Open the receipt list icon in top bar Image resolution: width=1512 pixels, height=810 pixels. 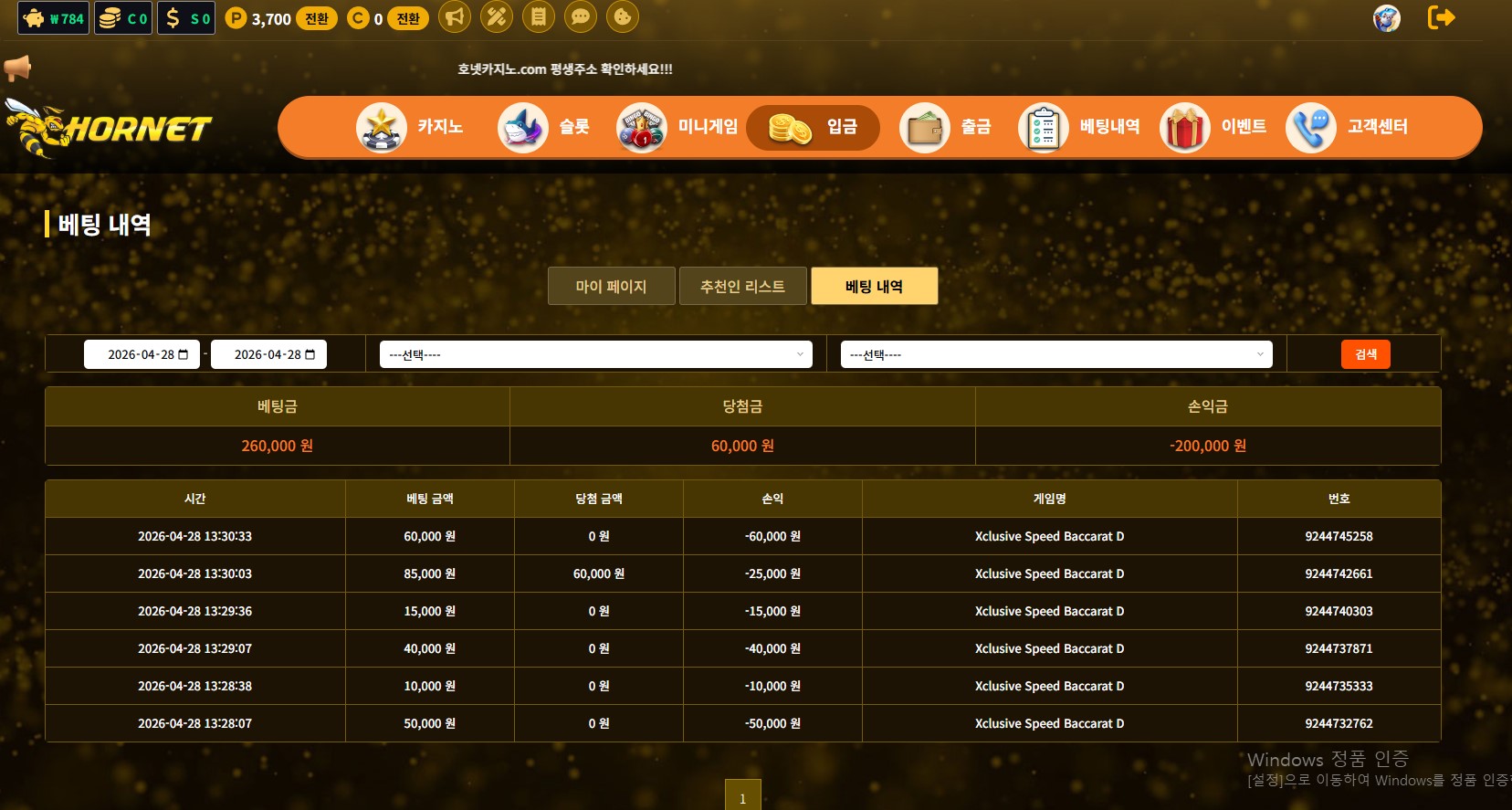[539, 16]
